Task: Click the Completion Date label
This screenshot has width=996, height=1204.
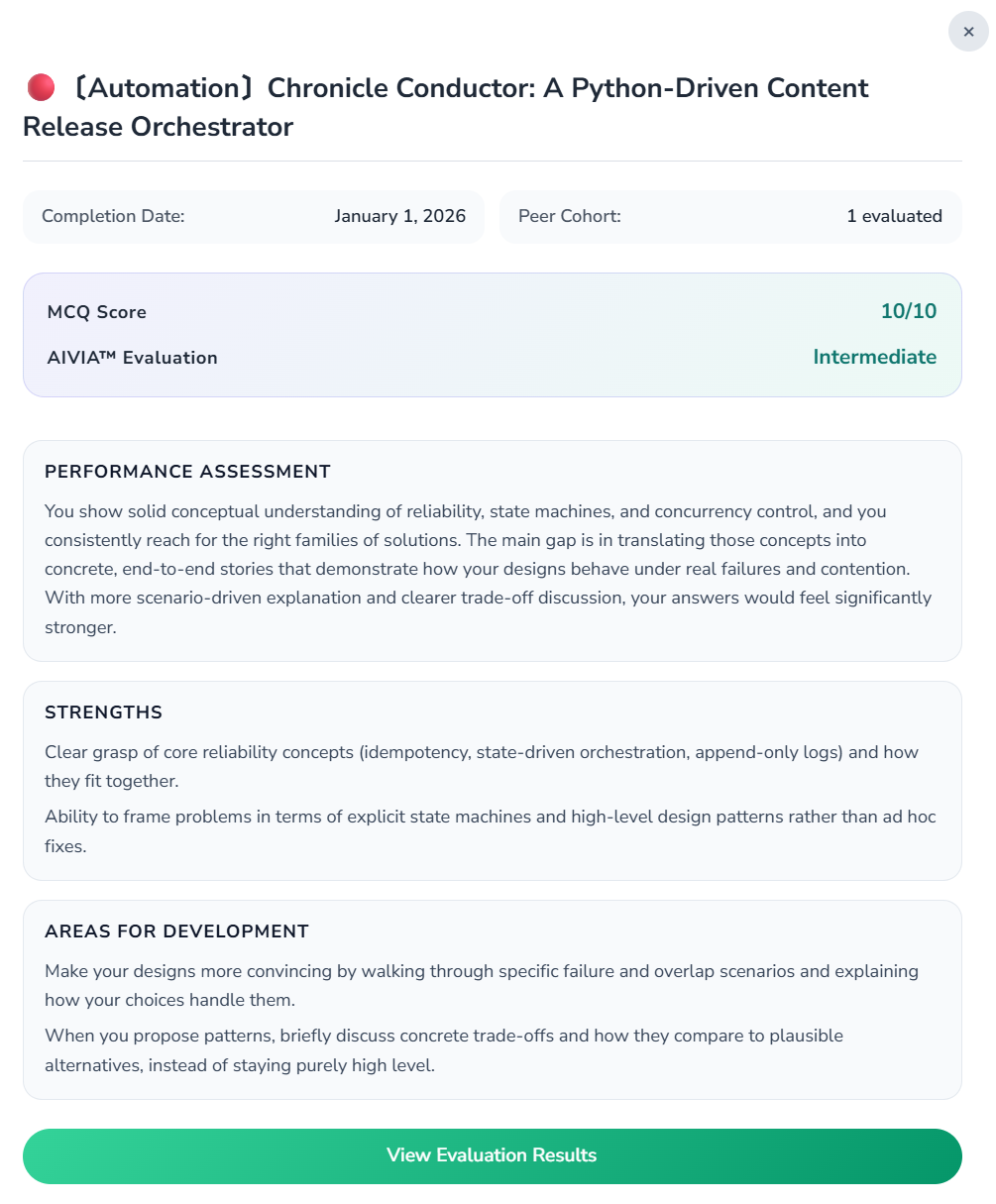Action: coord(113,216)
